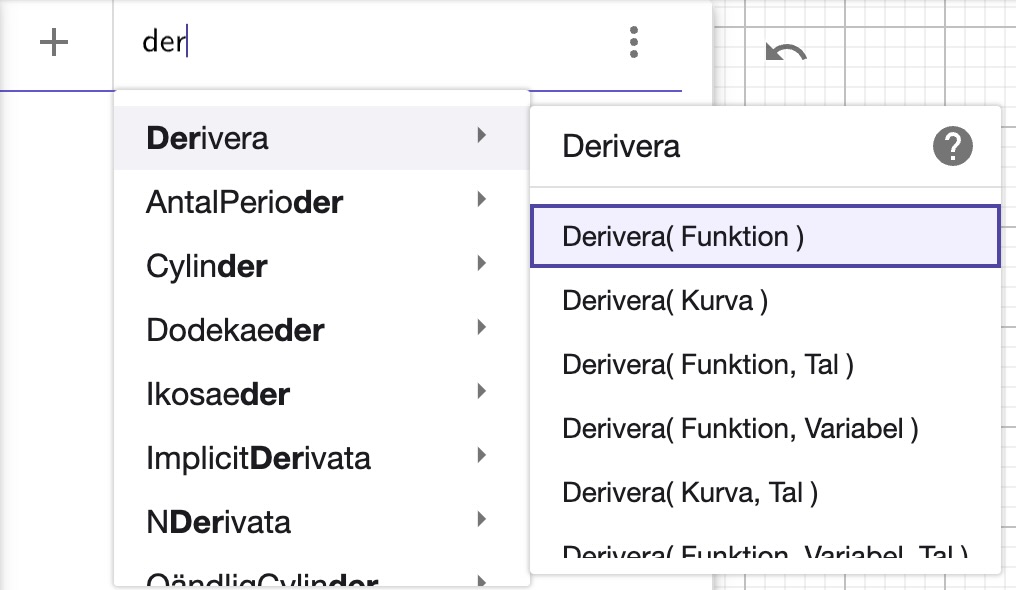Expand the Derivera suggestion chevron

(x=482, y=136)
